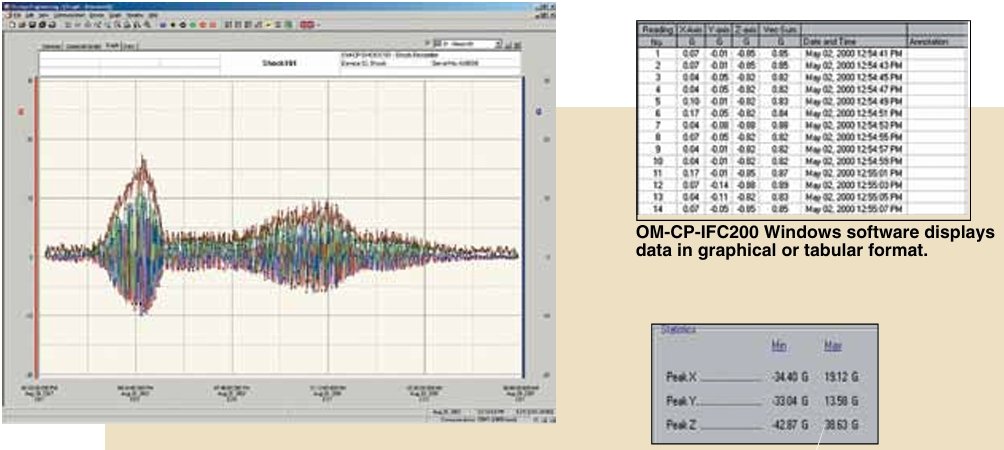Select the row dated 12:54:47 PM
The image size is (1004, 450).
coord(803,92)
